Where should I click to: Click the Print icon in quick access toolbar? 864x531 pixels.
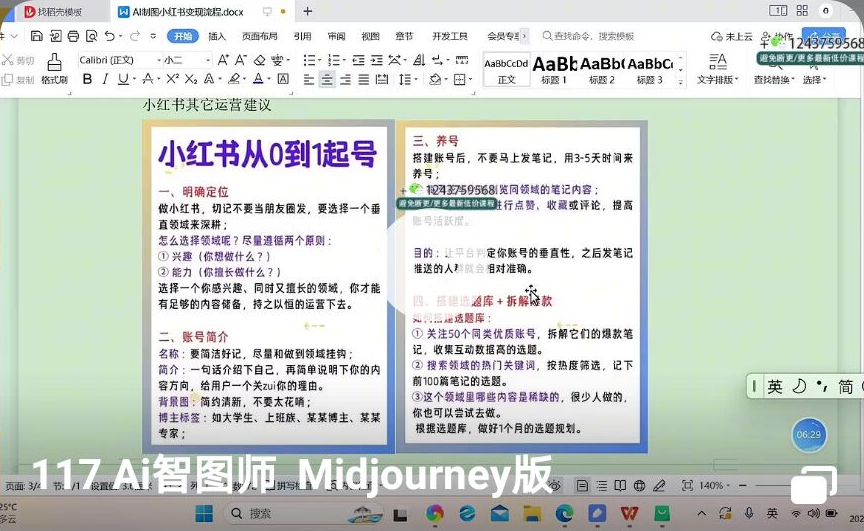(73, 36)
